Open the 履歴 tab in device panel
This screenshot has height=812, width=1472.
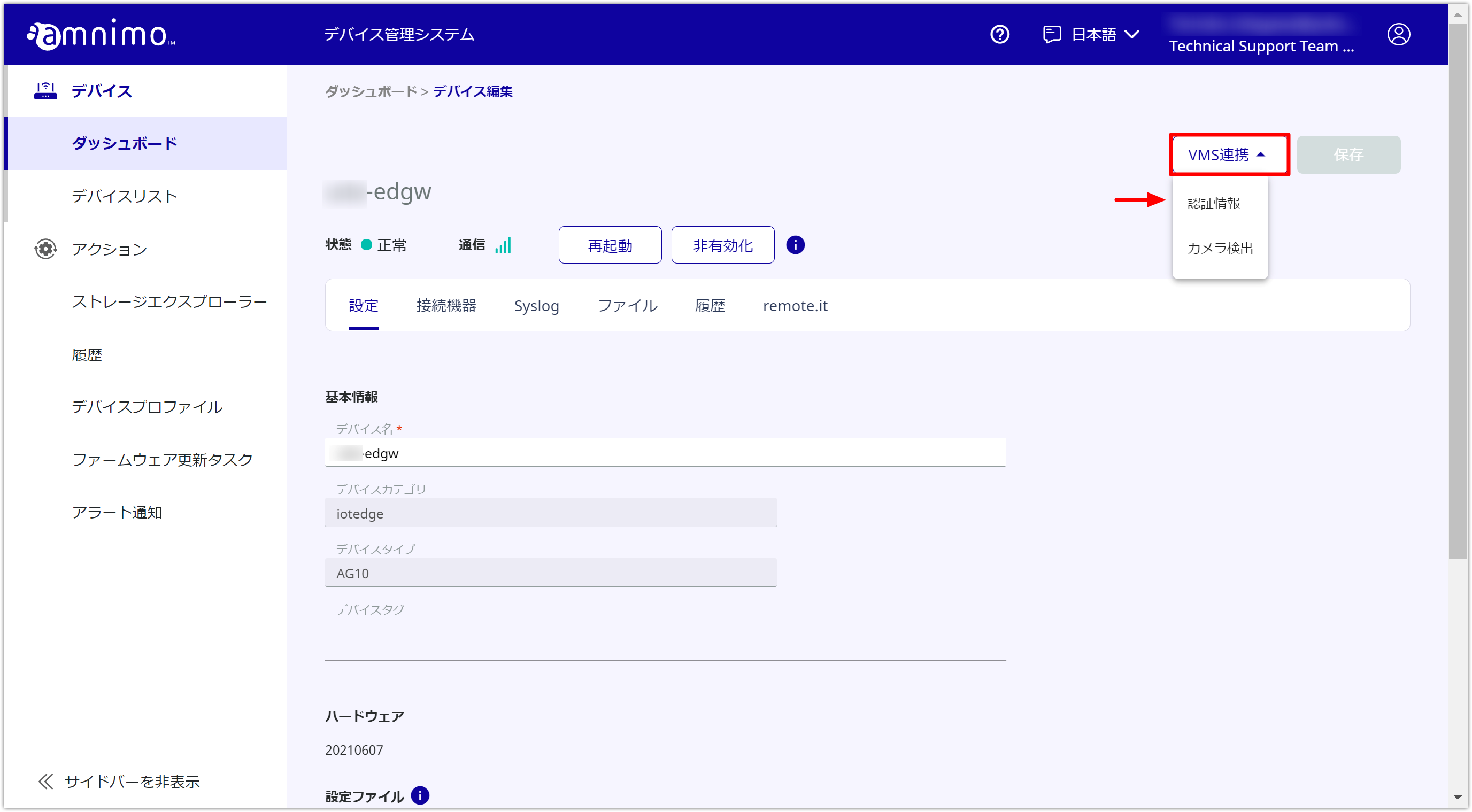tap(710, 306)
